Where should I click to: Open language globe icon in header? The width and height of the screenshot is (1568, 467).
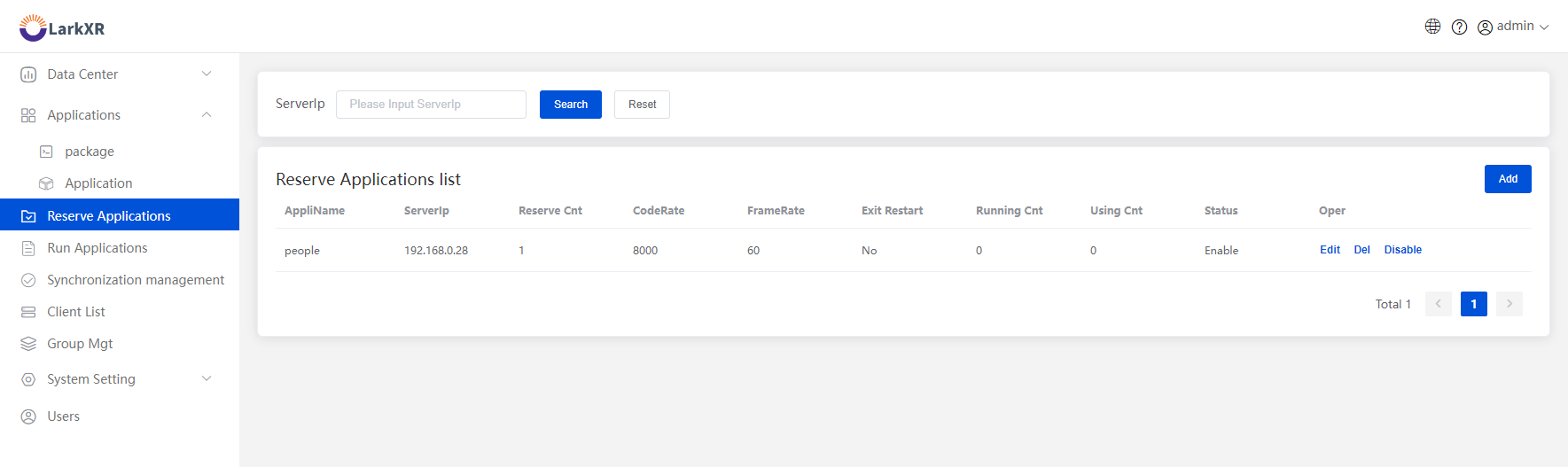pos(1432,27)
